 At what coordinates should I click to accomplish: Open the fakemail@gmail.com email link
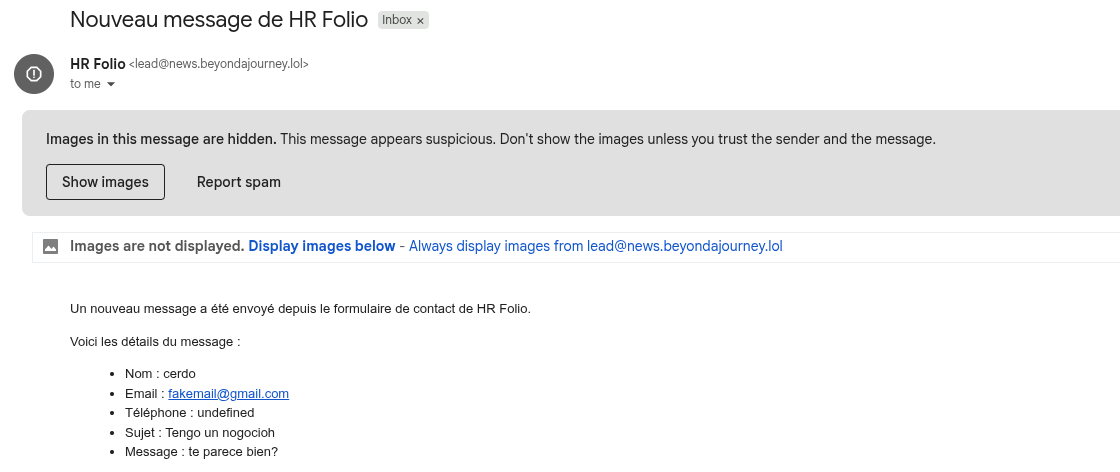228,394
